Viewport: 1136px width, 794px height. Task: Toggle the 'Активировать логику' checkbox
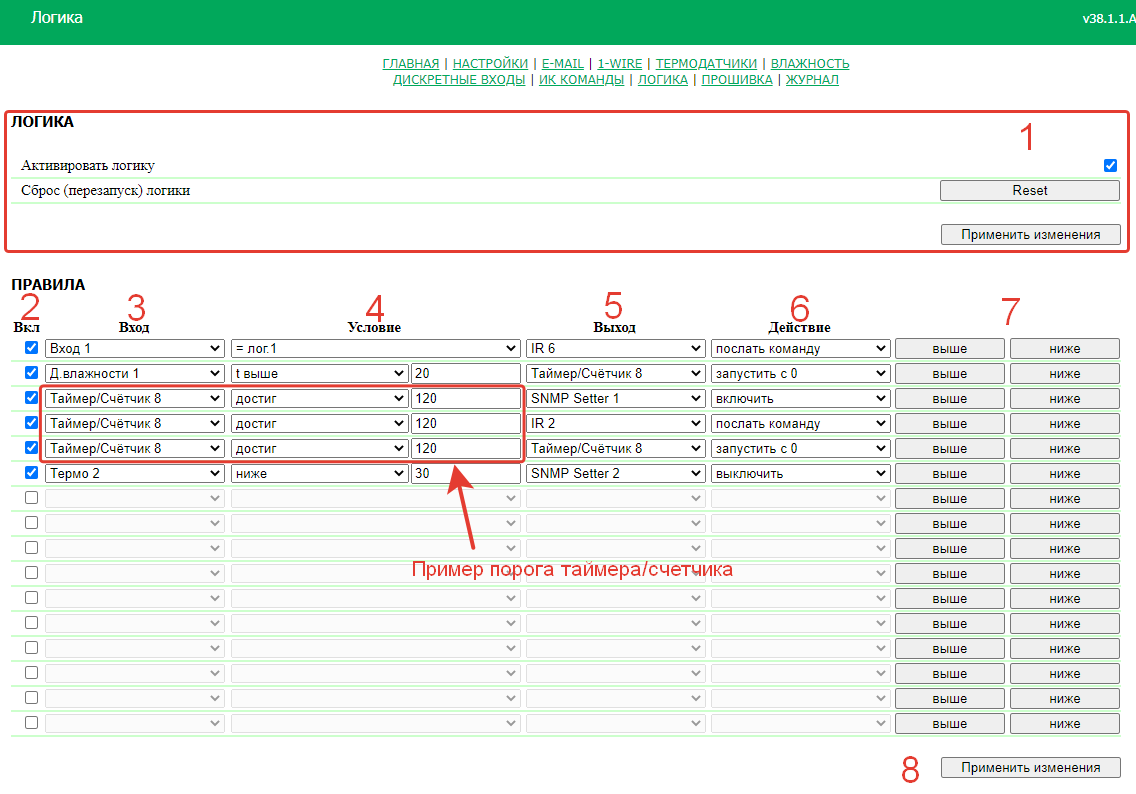click(x=1110, y=165)
